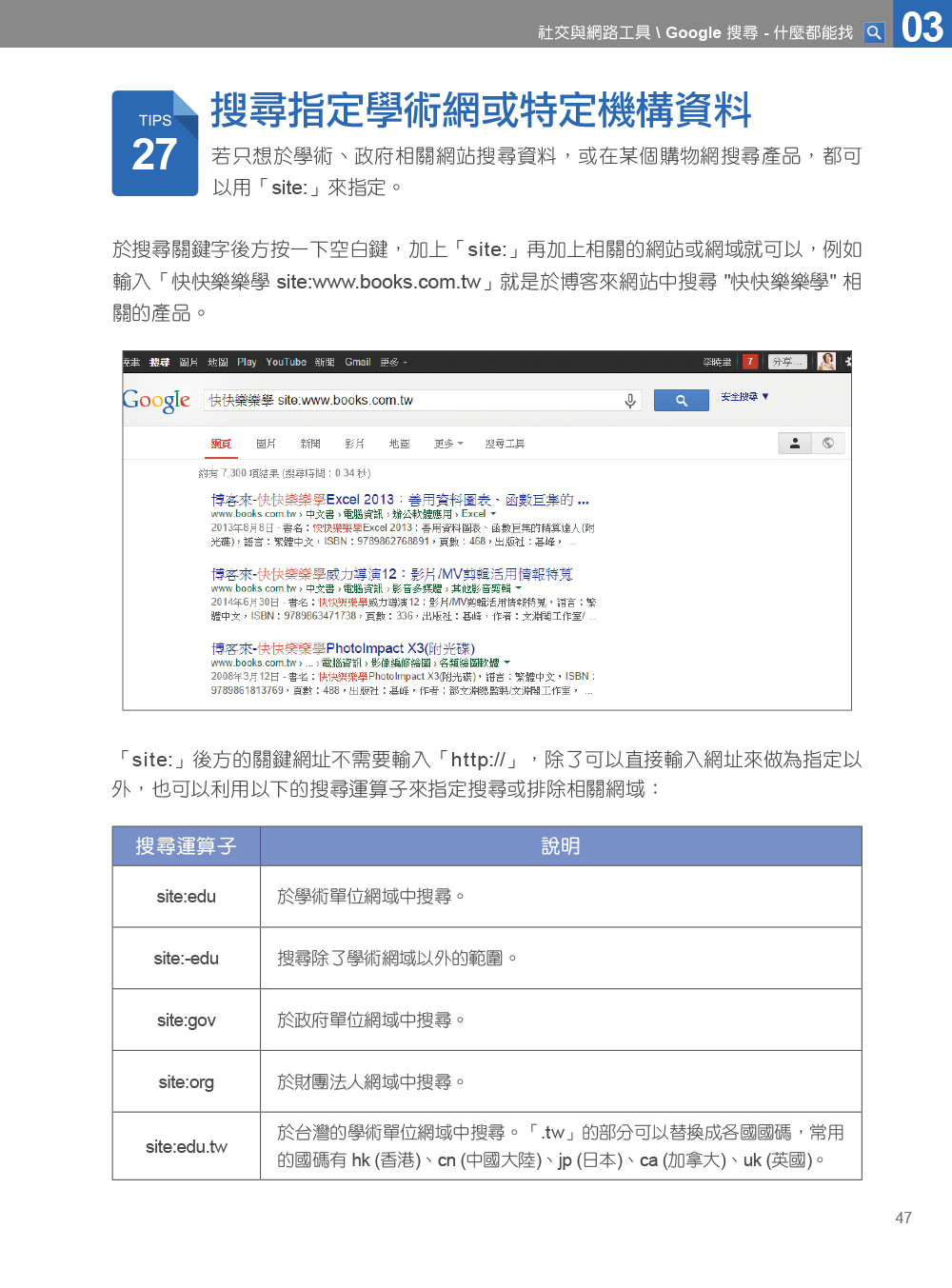952x1288 pixels.
Task: Click the site:org table cell
Action: (x=187, y=1082)
